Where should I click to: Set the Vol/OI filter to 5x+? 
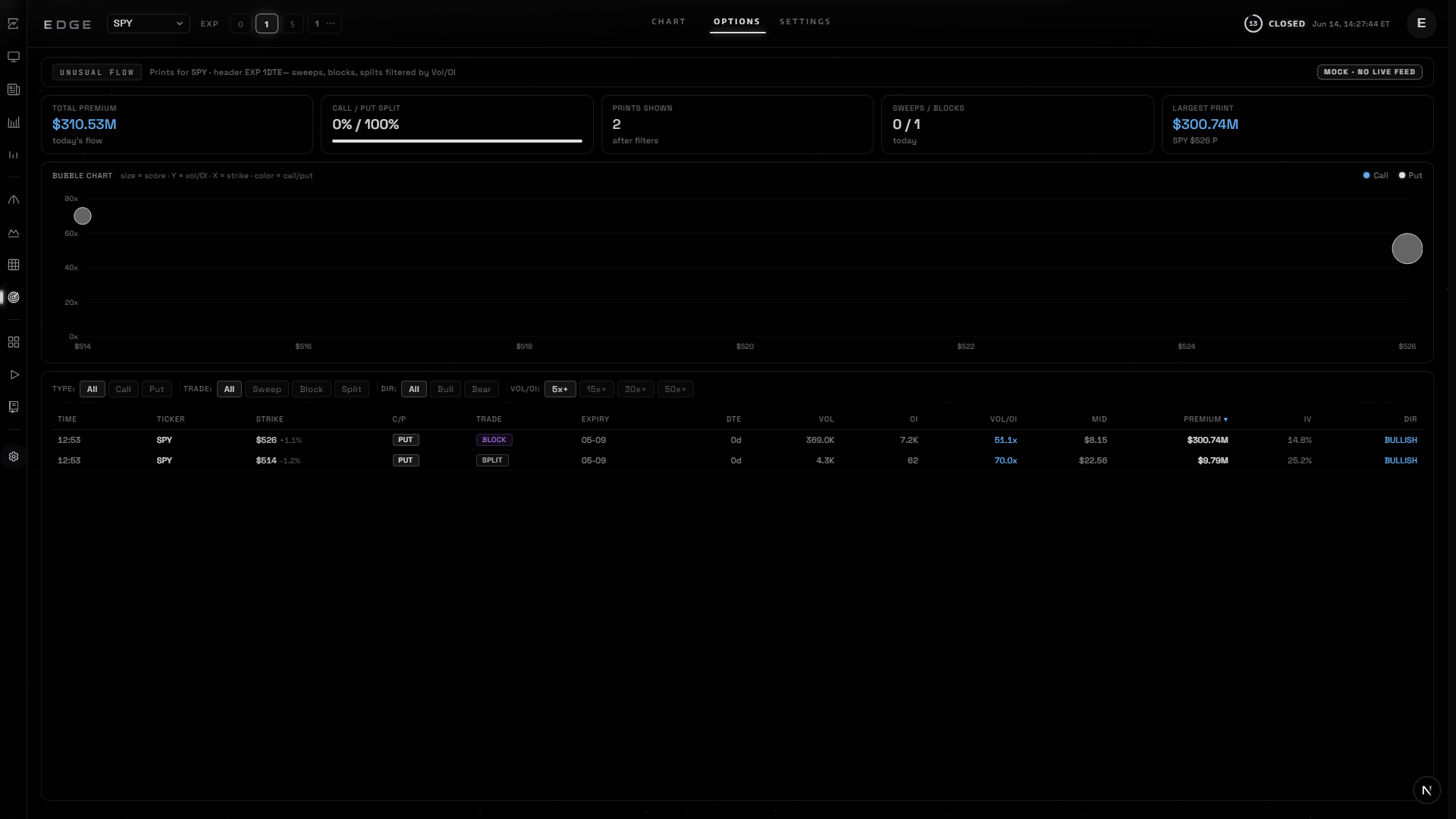tap(560, 389)
